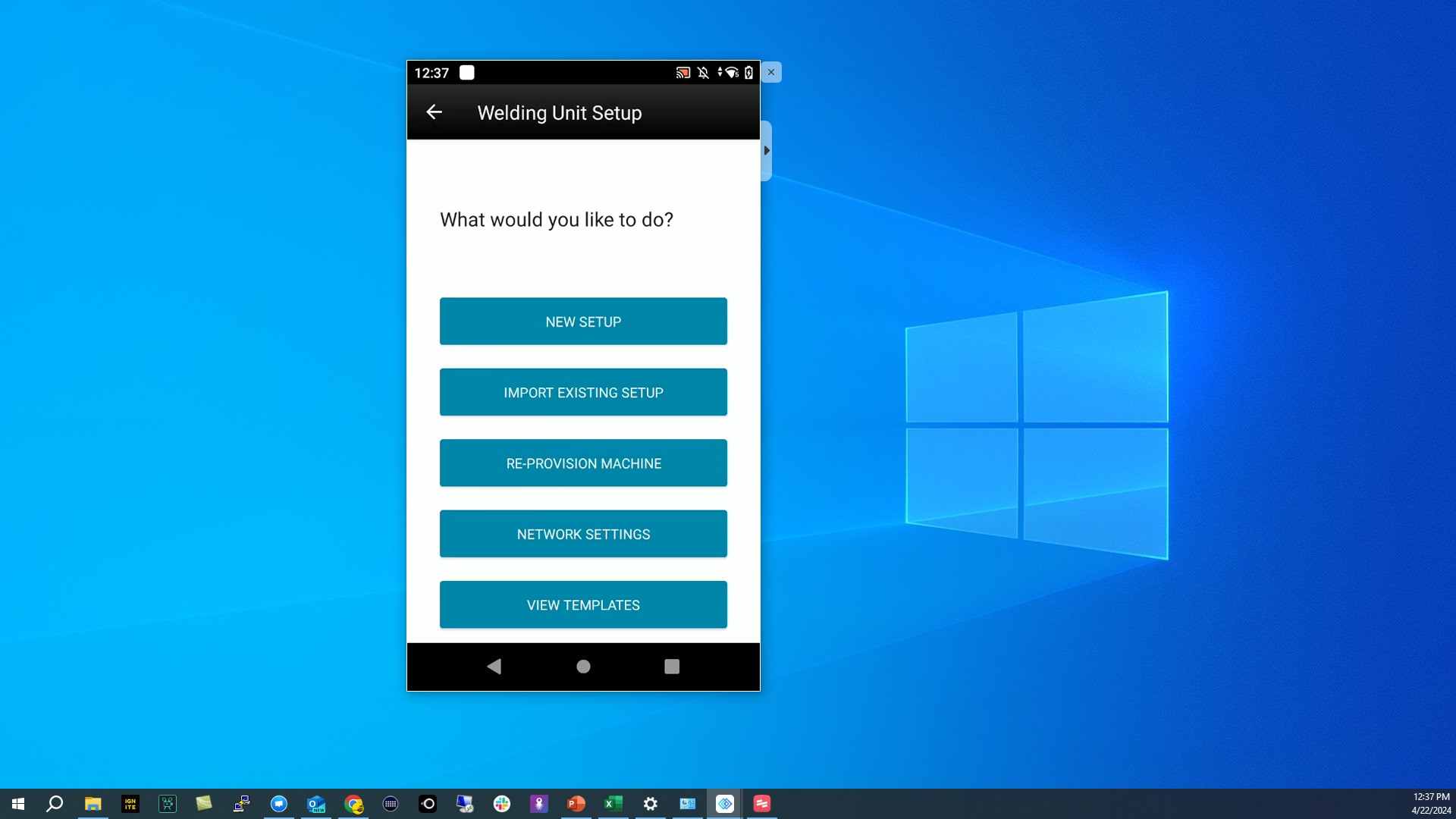Tap the white square notification icon
The image size is (1456, 819).
coord(467,73)
